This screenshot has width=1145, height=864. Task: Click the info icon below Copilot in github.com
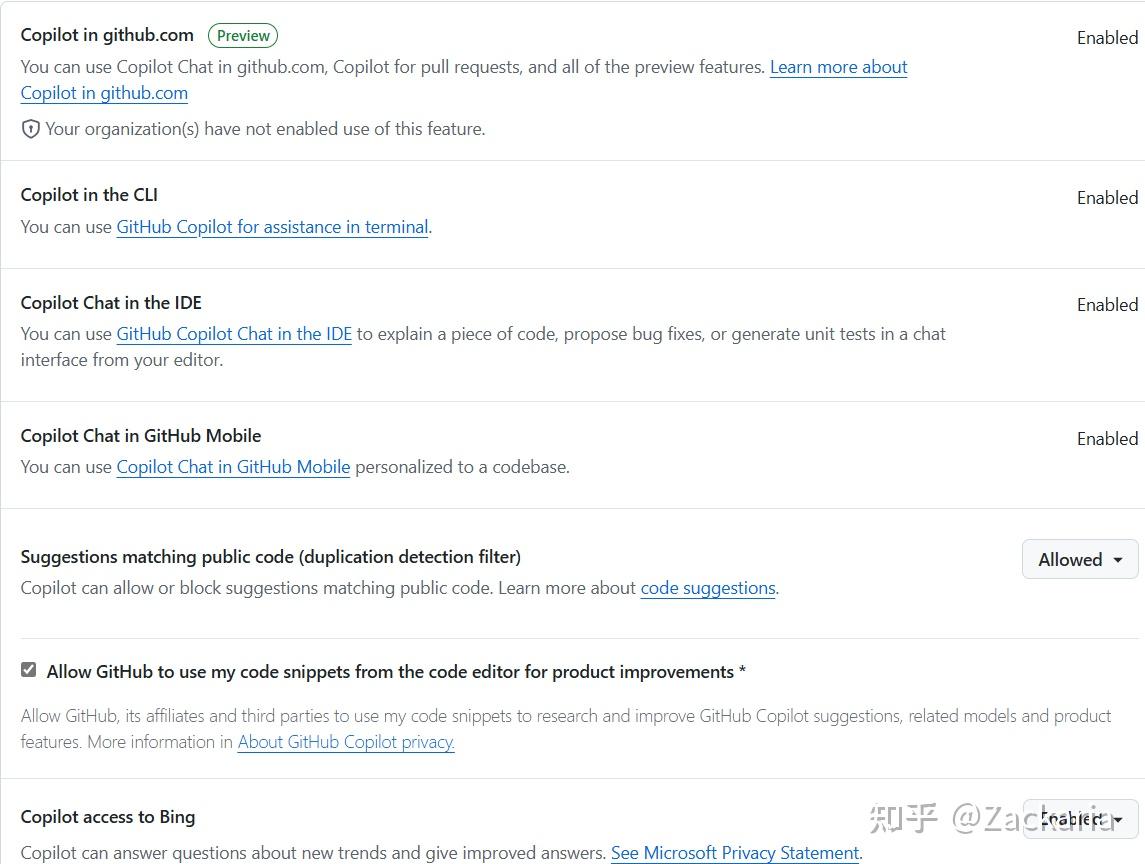tap(31, 129)
